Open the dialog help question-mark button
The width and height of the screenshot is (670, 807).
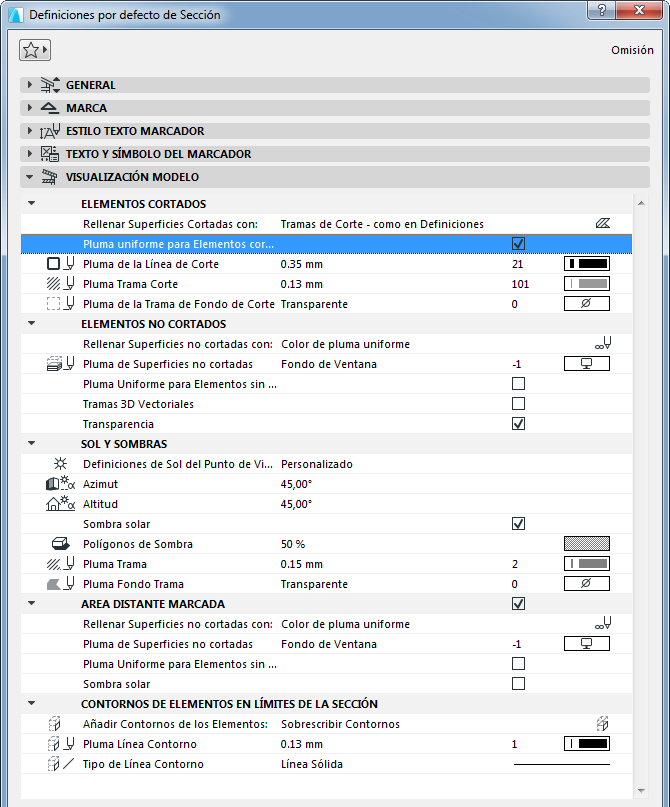603,10
